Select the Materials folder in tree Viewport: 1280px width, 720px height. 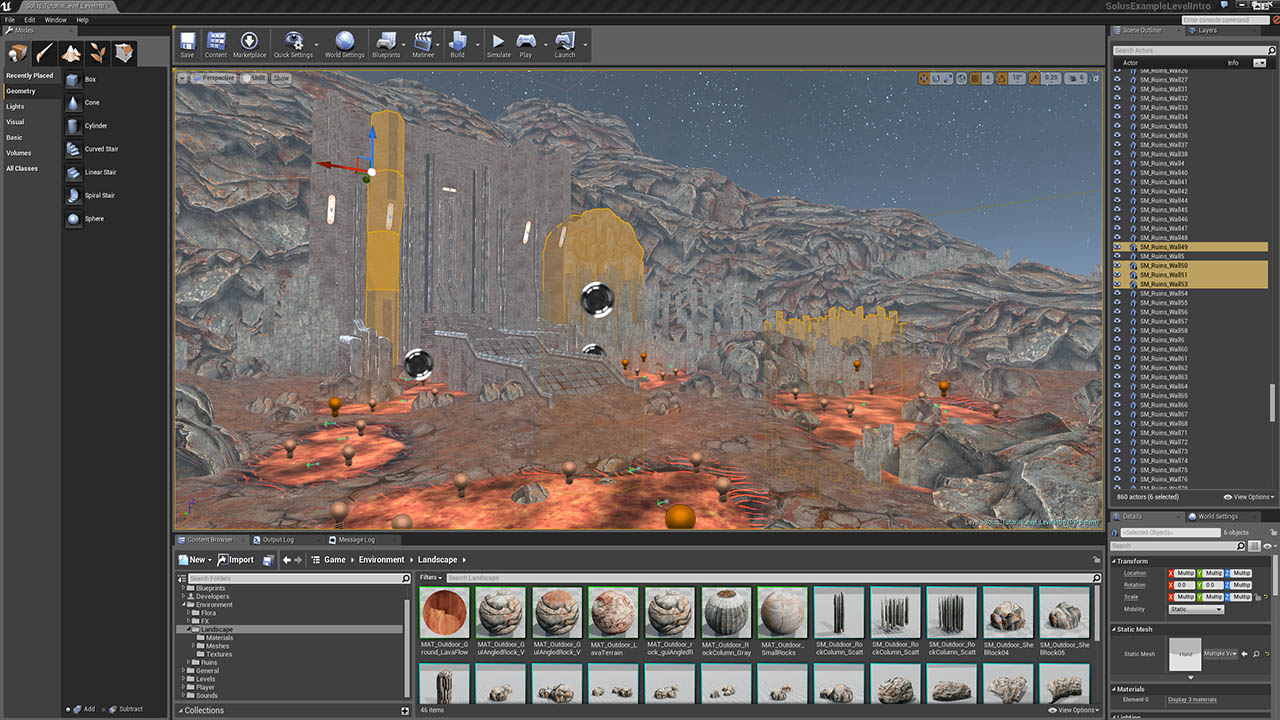click(219, 638)
